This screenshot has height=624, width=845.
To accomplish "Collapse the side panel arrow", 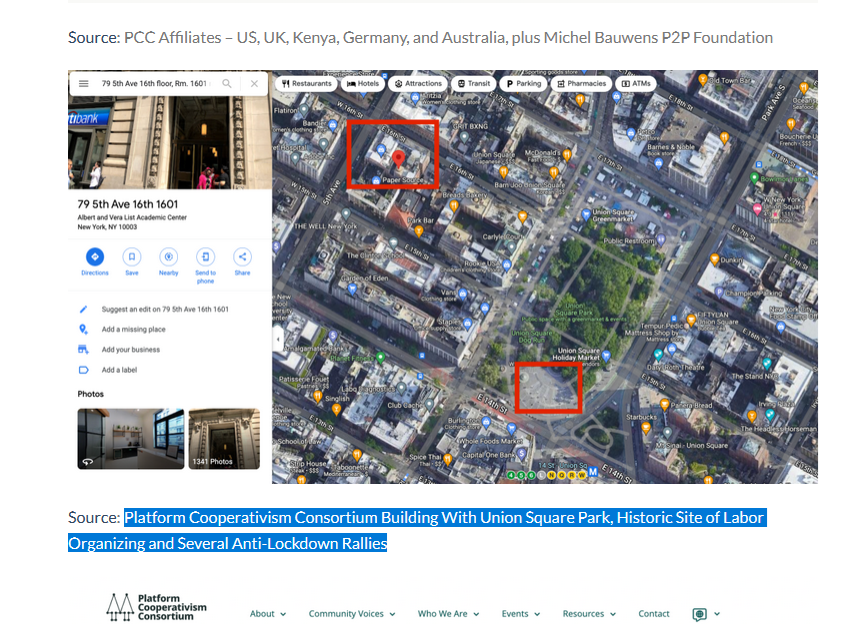I will coord(278,339).
